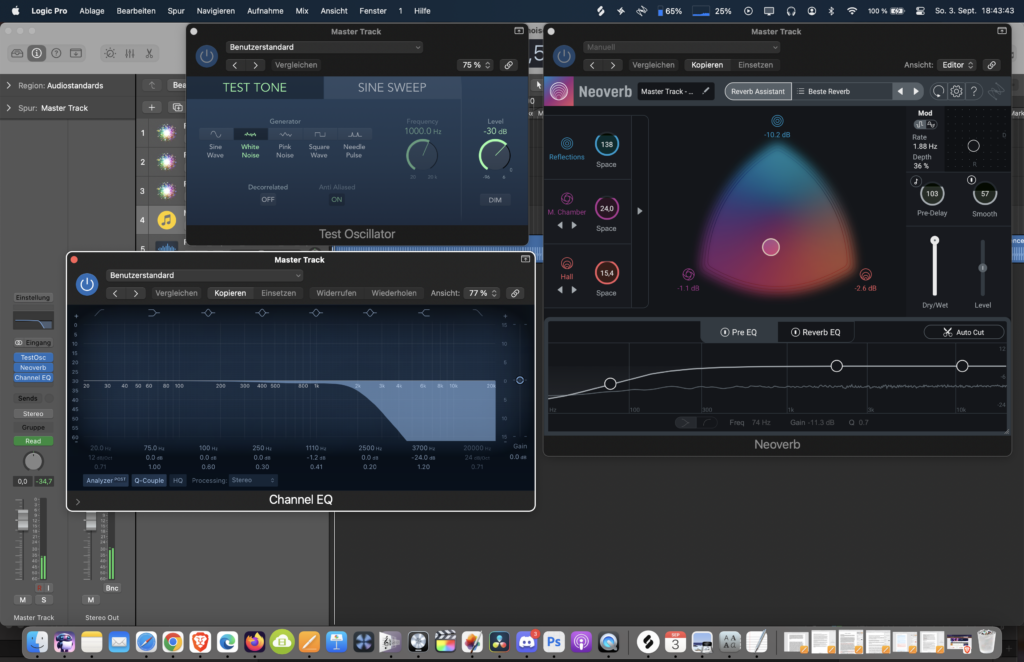
Task: Open the Manuell preset dropdown in Neoverb window
Action: [x=682, y=47]
